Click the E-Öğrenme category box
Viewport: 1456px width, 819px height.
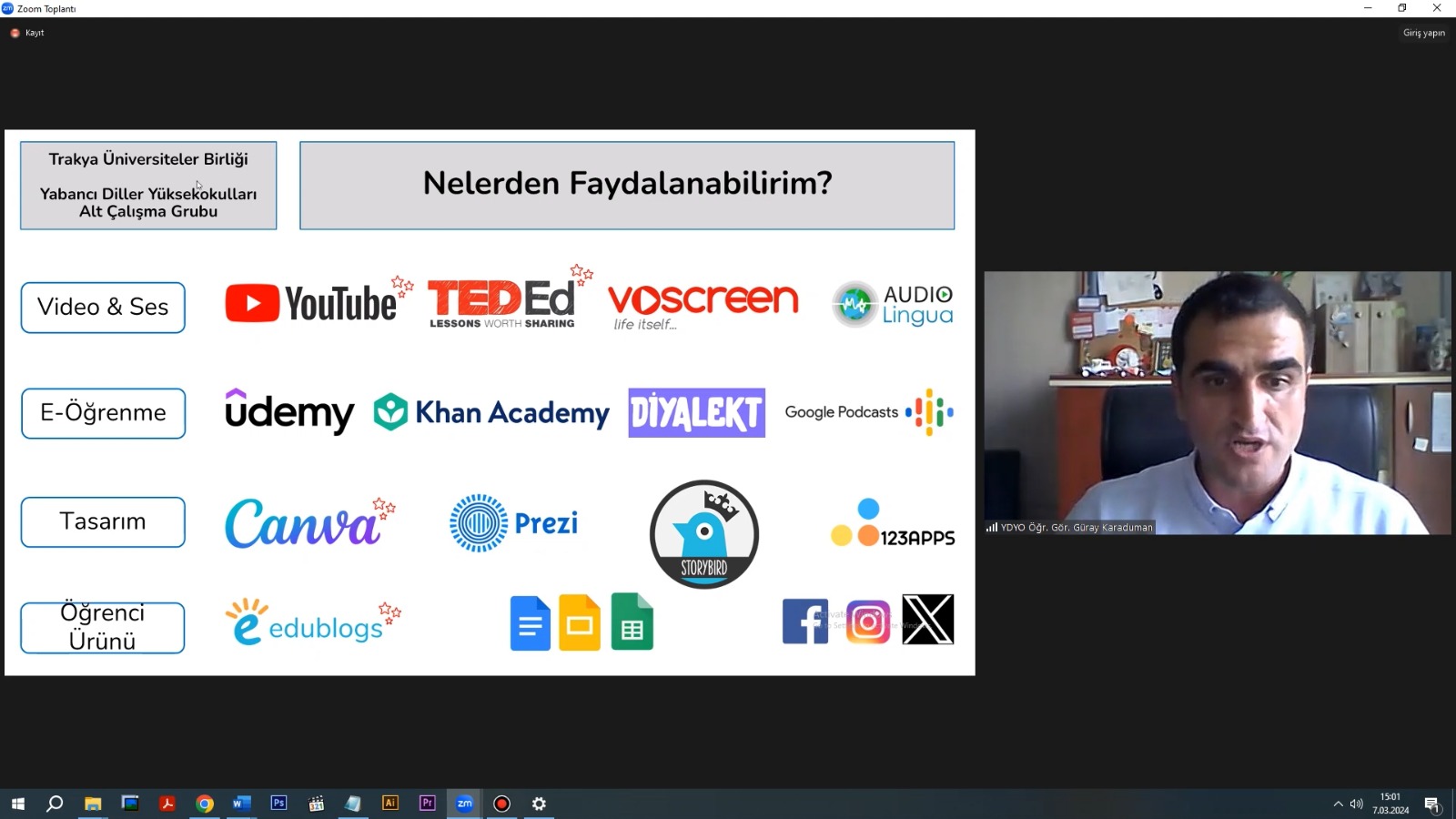click(x=103, y=413)
